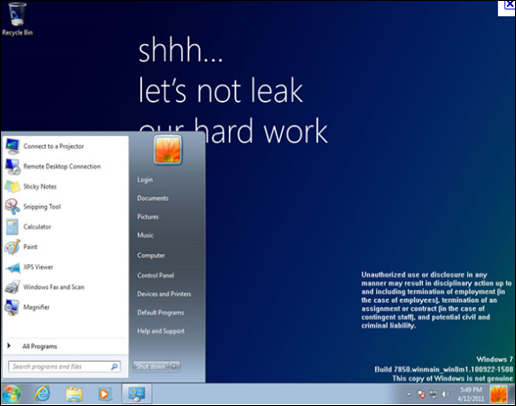This screenshot has height=406, width=516.
Task: Open Login user folder link
Action: pos(145,180)
